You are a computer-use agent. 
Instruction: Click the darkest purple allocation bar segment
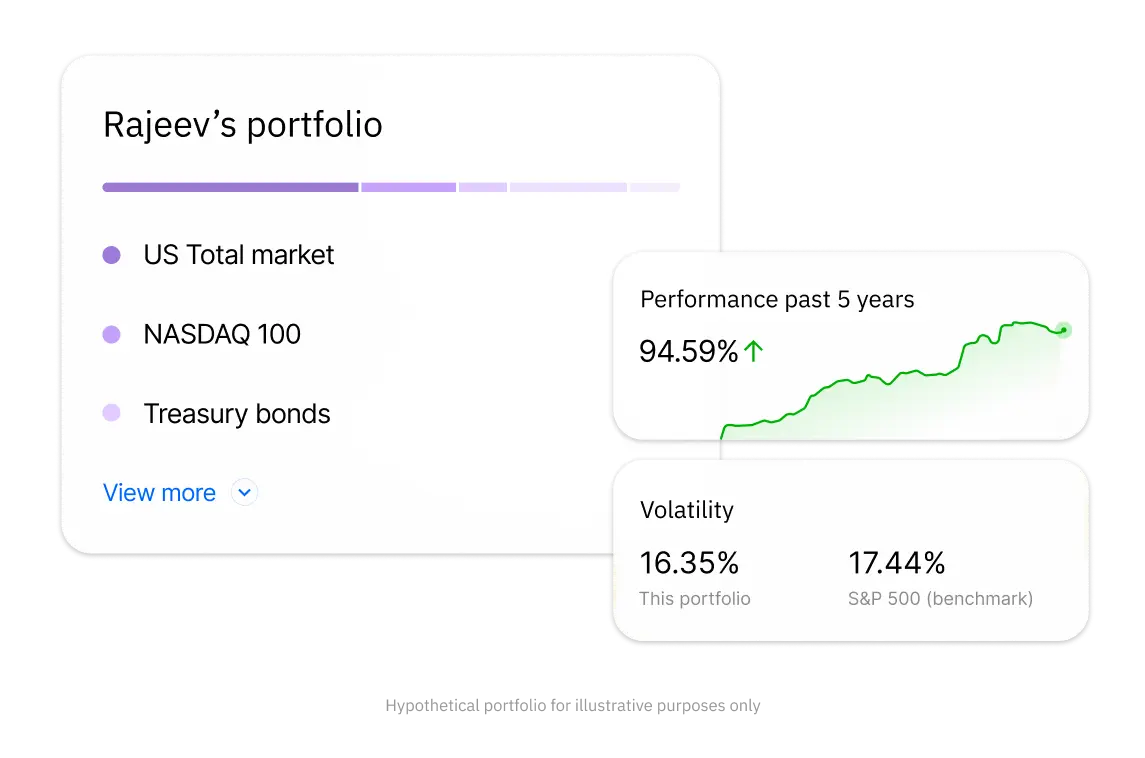pos(230,187)
